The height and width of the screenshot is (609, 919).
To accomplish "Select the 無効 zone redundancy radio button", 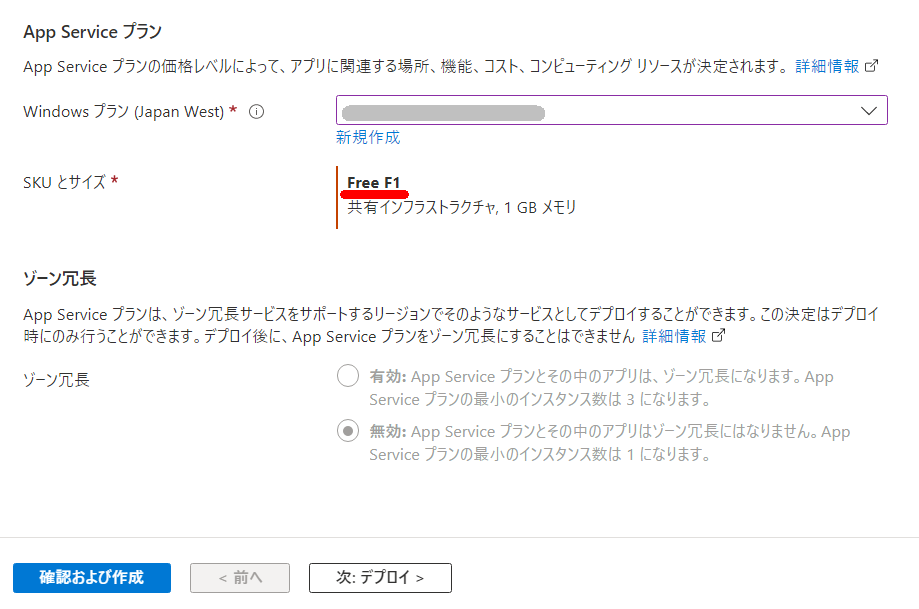I will click(348, 432).
